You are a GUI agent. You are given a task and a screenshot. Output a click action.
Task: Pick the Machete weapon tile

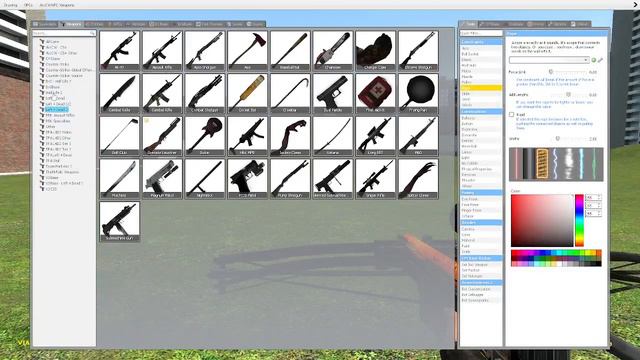coord(119,178)
